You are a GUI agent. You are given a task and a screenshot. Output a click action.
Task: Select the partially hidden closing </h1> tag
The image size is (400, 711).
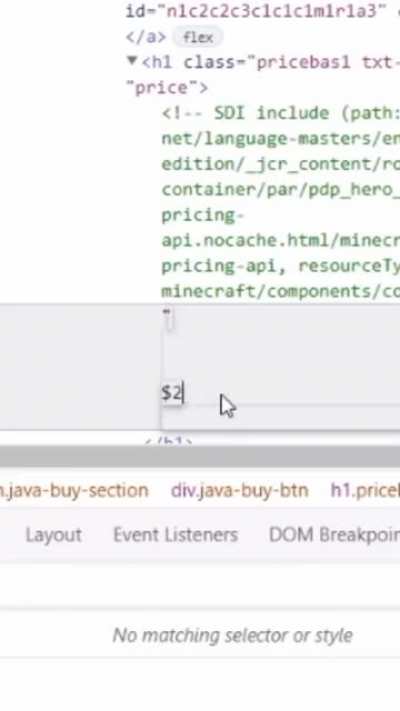169,441
